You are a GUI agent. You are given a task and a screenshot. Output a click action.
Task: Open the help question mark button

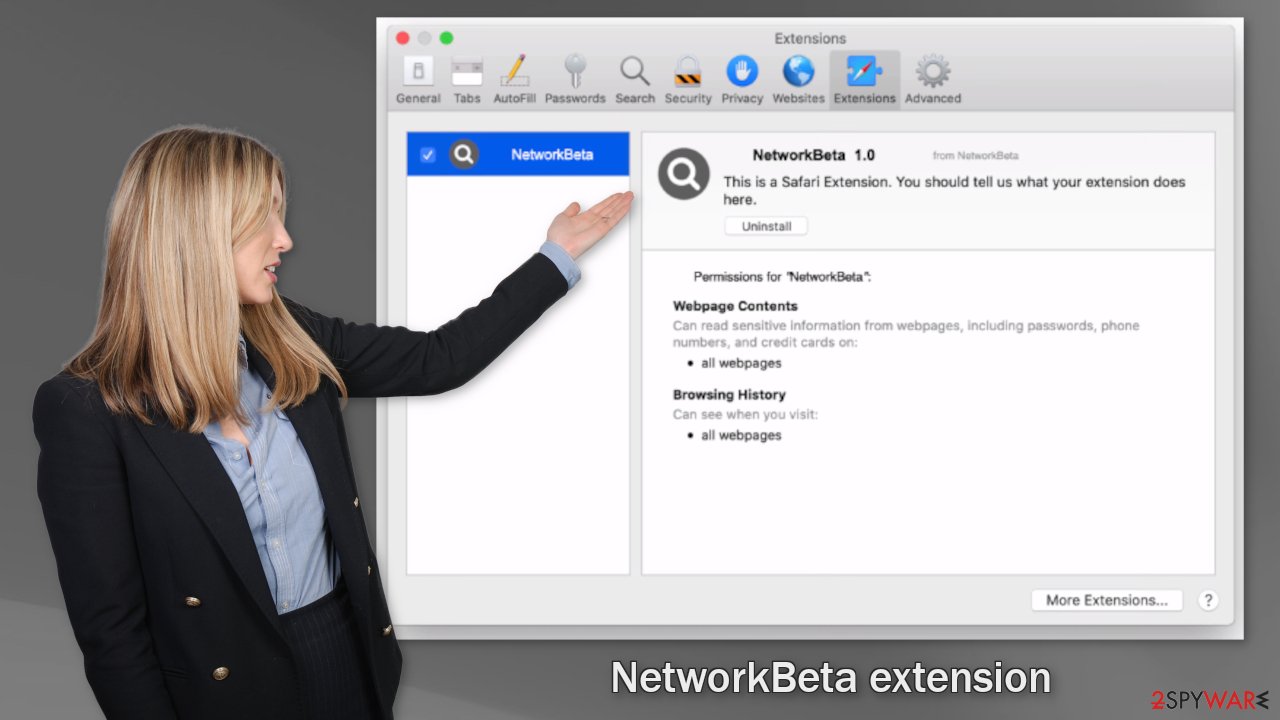click(x=1208, y=600)
